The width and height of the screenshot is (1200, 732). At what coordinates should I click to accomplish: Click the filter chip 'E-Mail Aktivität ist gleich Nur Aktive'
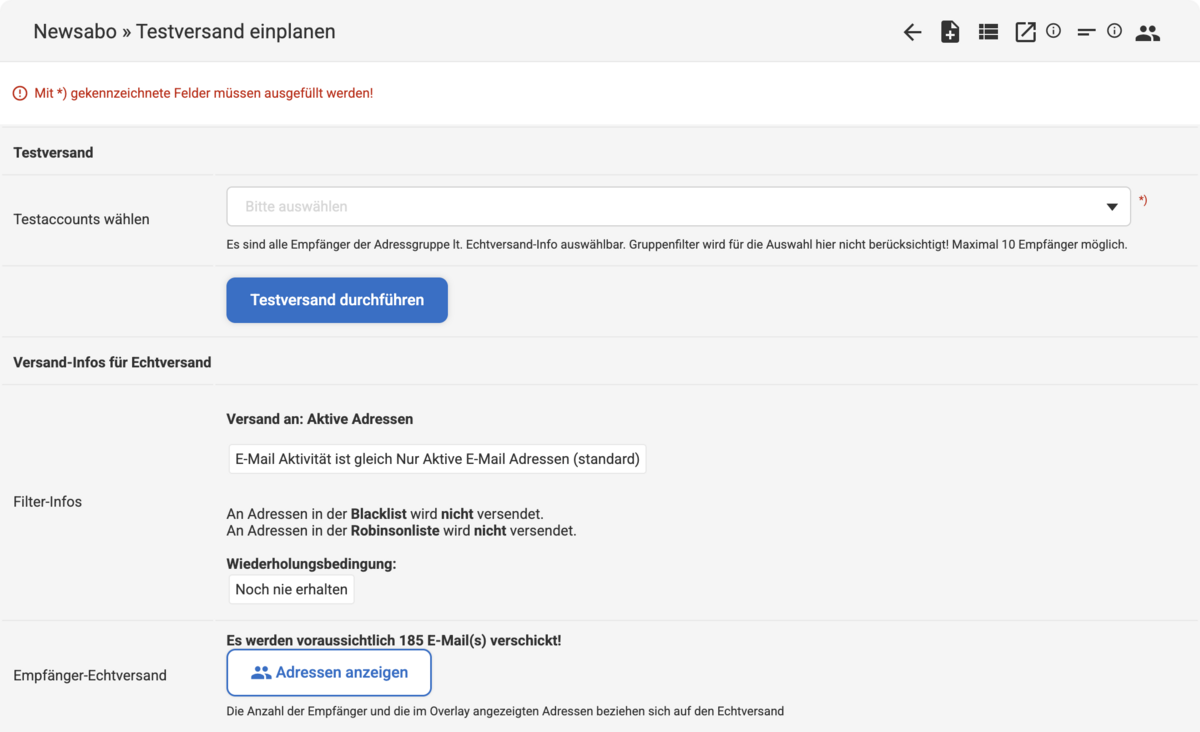437,459
